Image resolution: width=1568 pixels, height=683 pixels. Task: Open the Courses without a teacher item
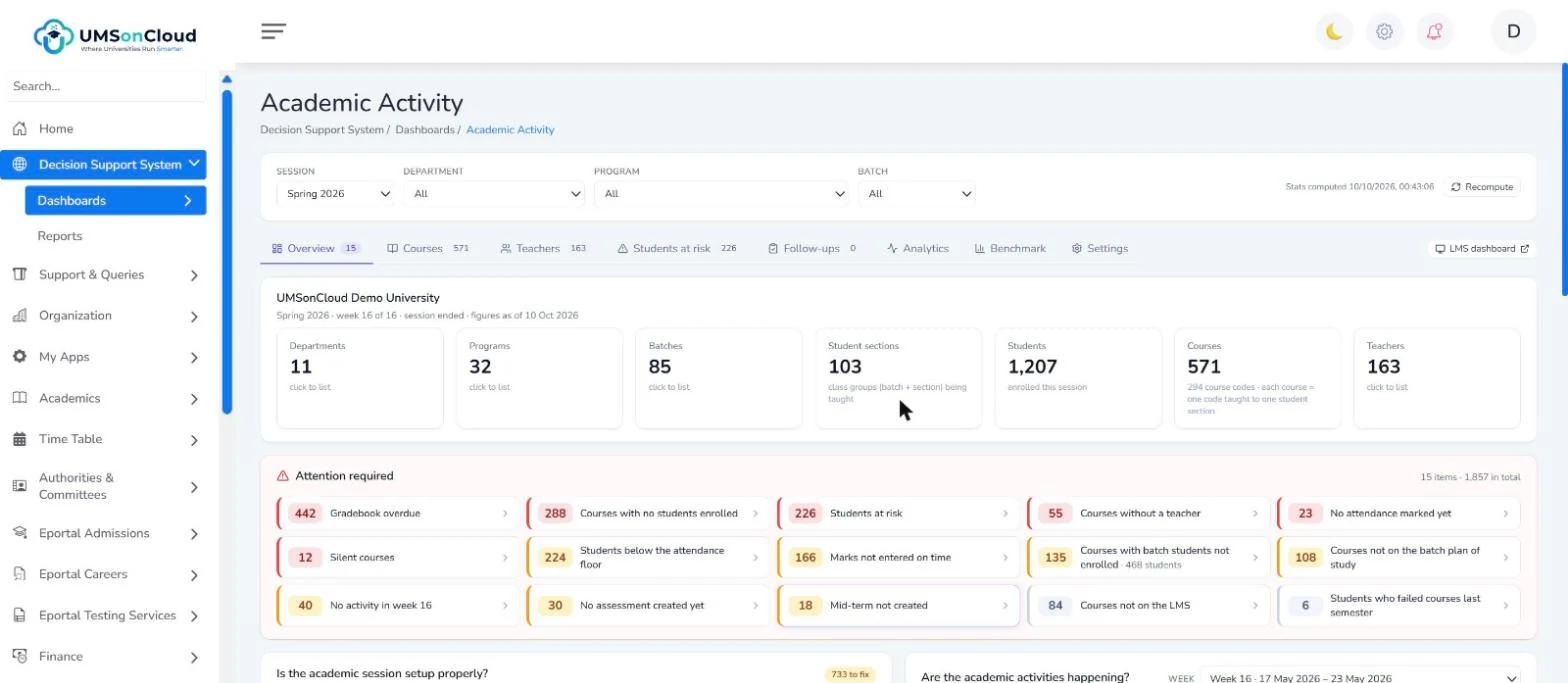[x=1148, y=513]
